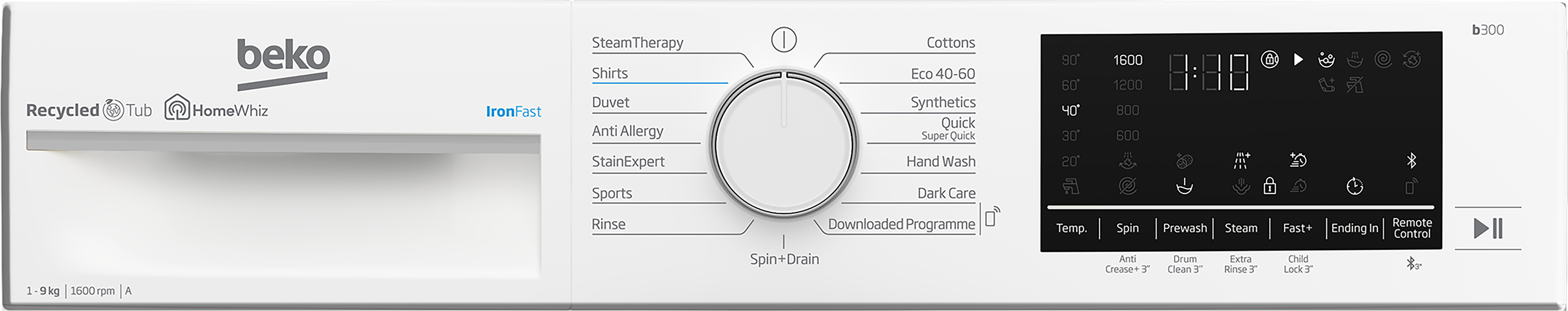Toggle the Fast+ function
Screen dimensions: 1568x311
(1297, 228)
